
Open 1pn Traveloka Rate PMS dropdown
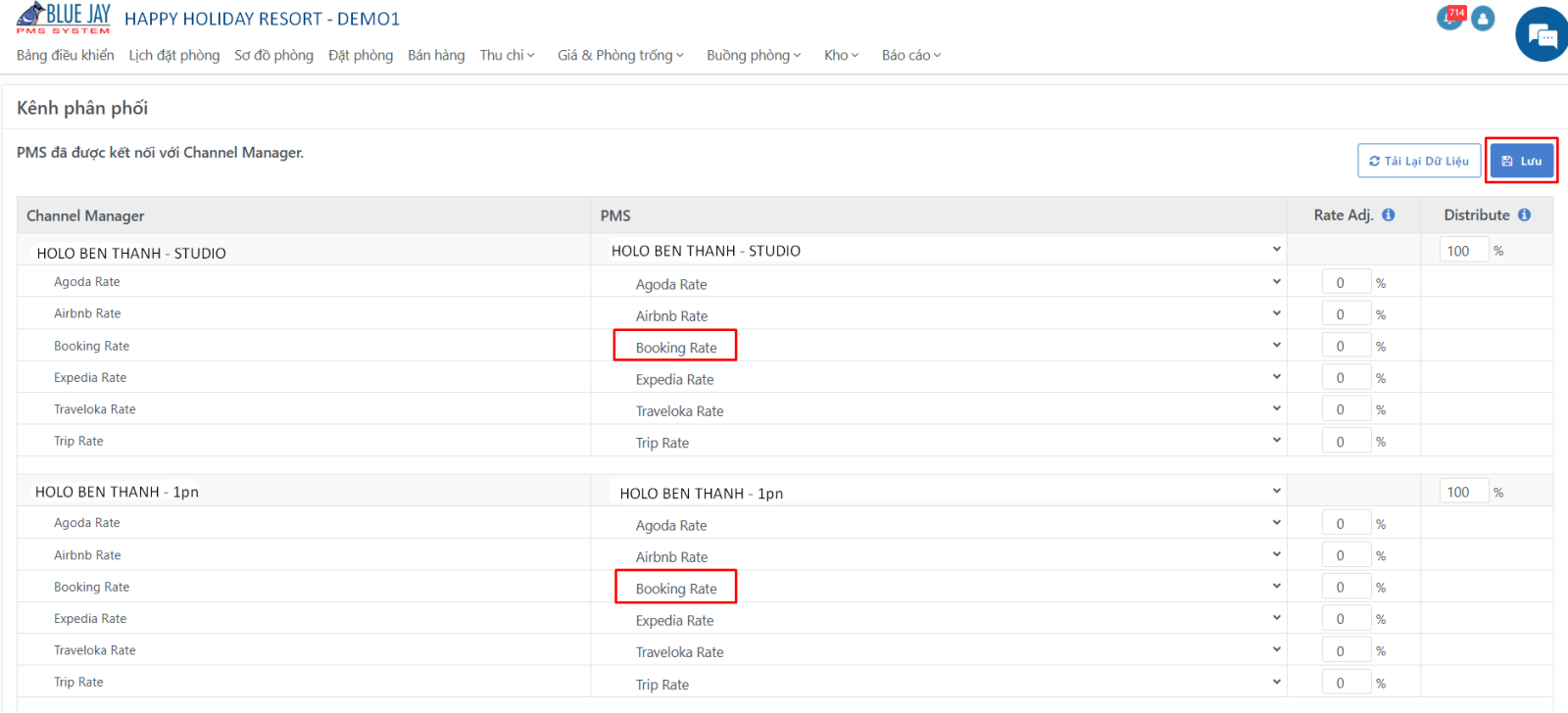point(946,650)
